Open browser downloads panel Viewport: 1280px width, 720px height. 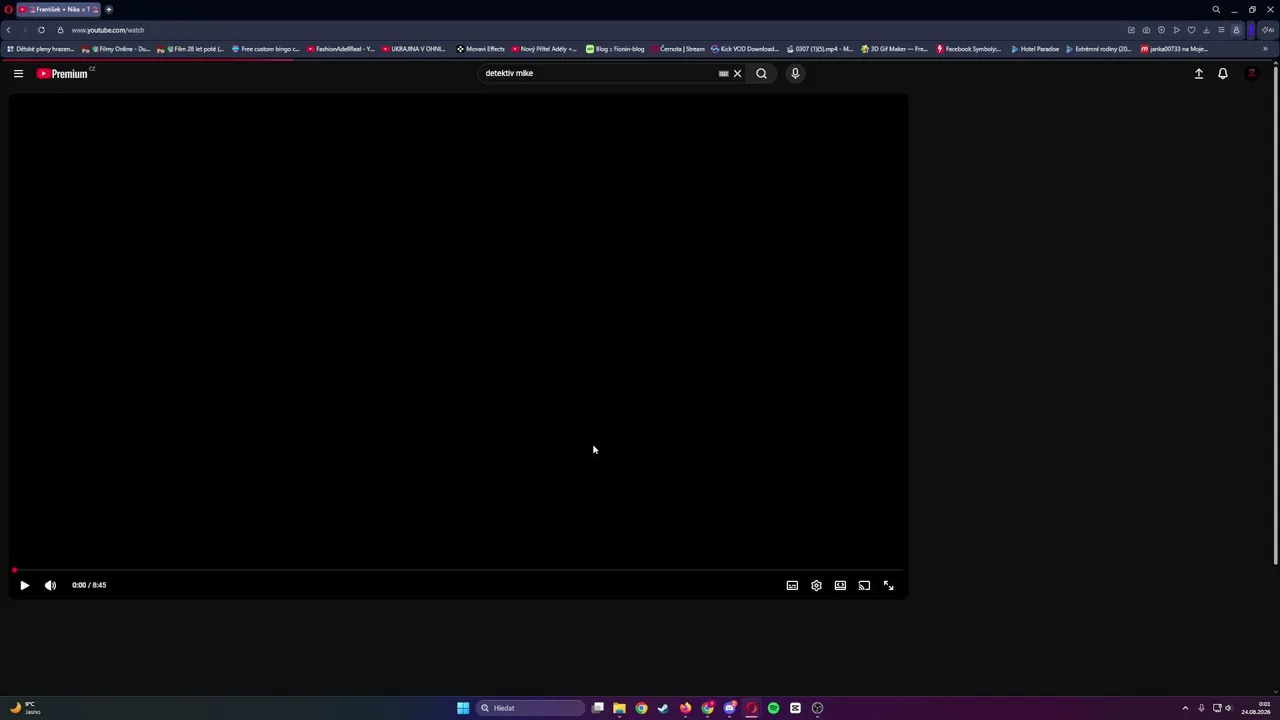tap(1206, 30)
